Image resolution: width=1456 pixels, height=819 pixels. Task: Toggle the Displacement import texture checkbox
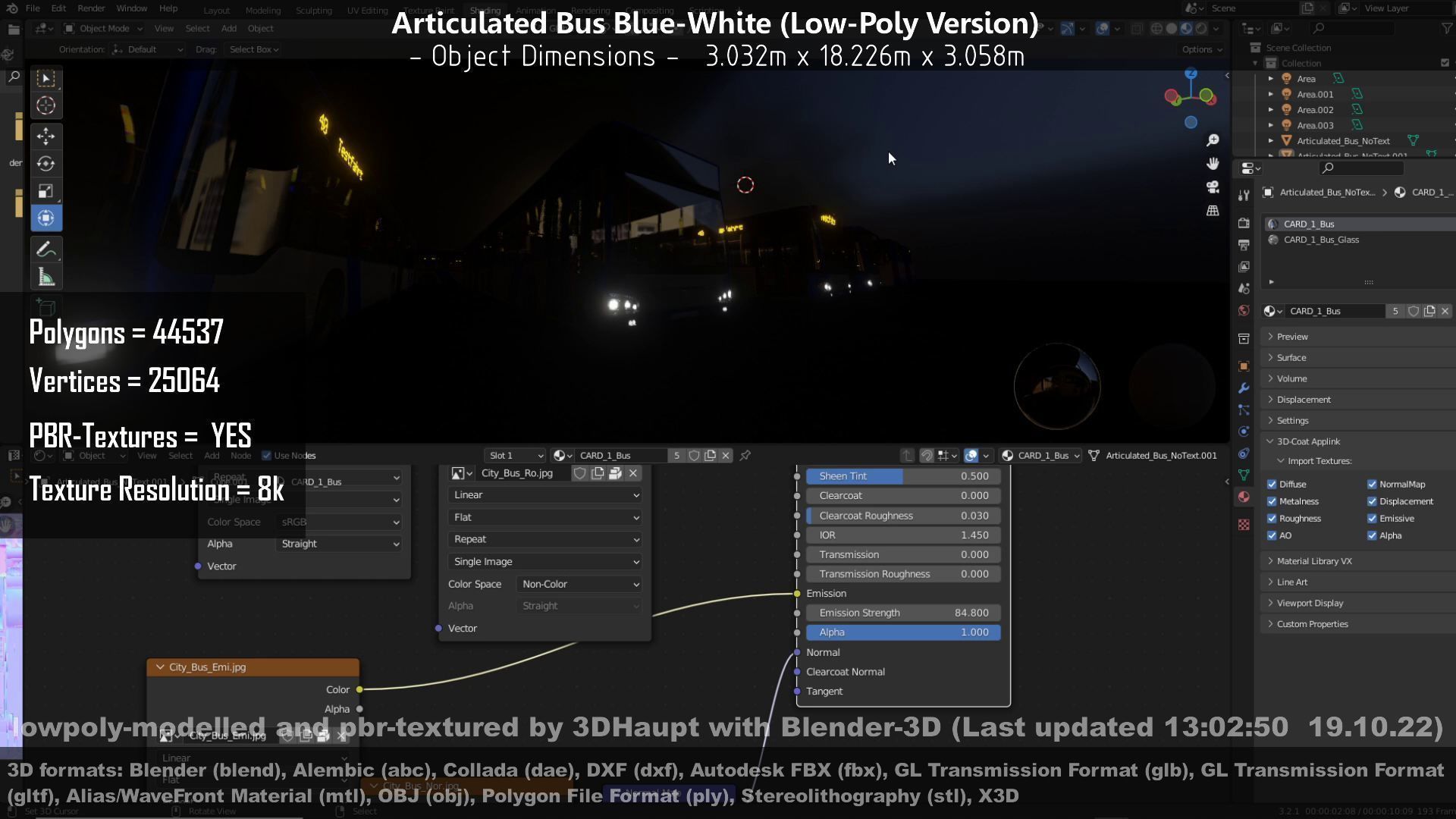(1372, 501)
